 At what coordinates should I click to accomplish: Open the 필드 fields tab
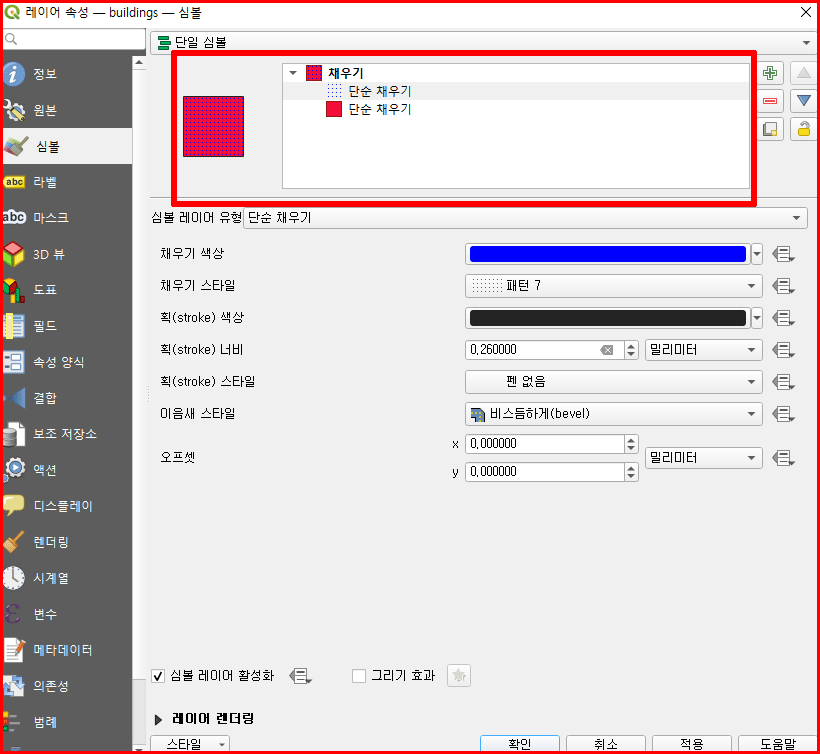[x=67, y=326]
